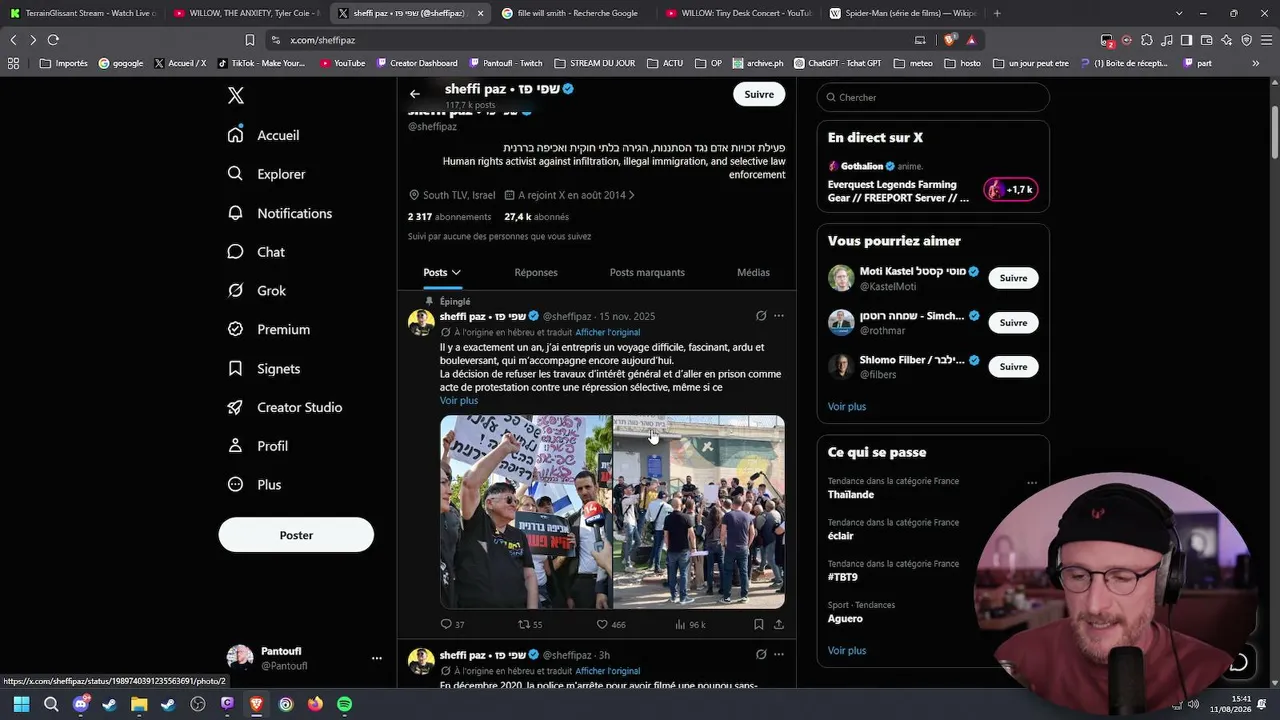Switch to Posts marquants tab
This screenshot has width=1280, height=720.
pos(647,272)
